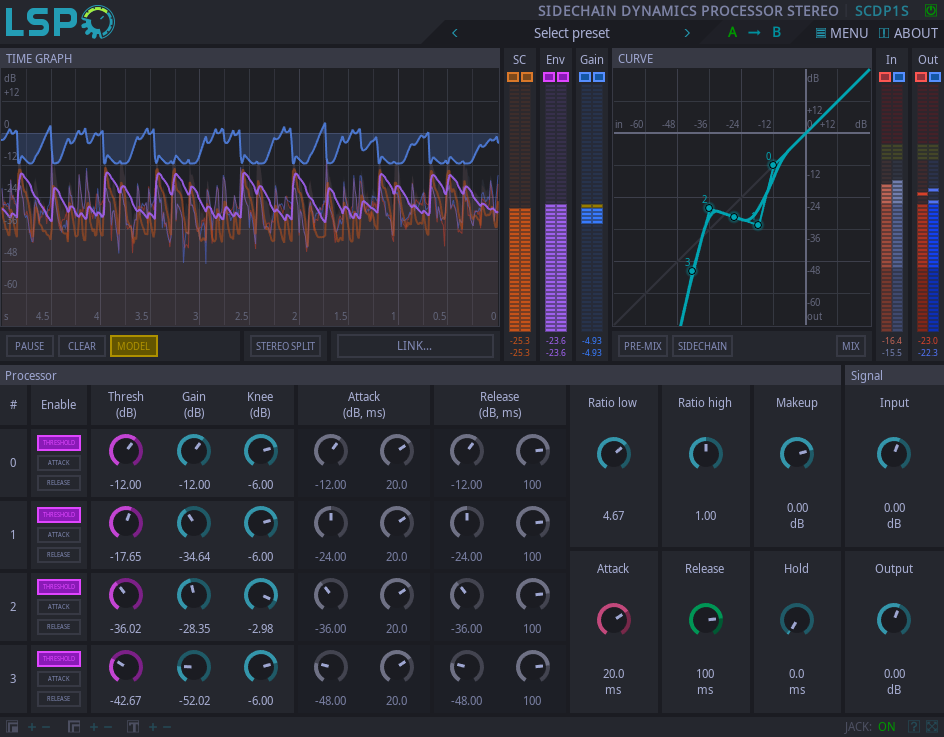Go to next preset with right arrow
Image resolution: width=944 pixels, height=737 pixels.
click(x=687, y=33)
